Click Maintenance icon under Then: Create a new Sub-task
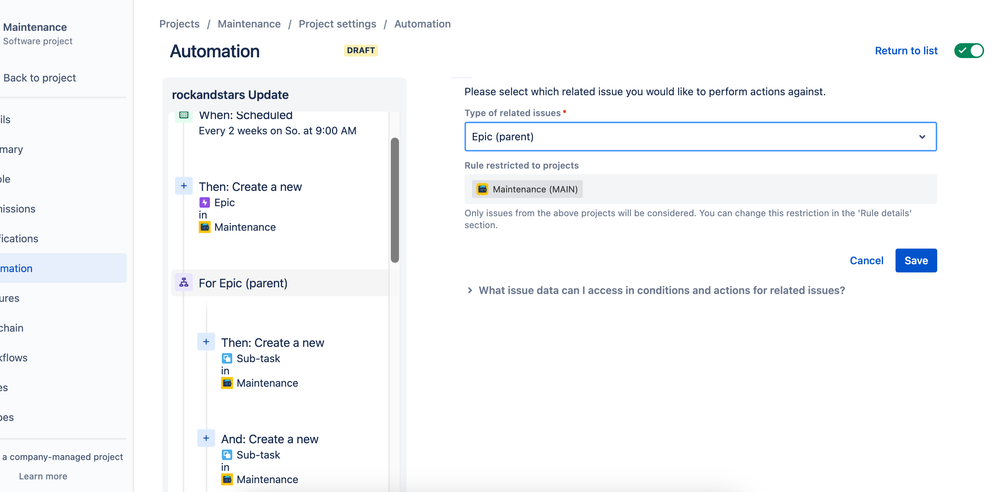This screenshot has height=492, width=999. click(x=227, y=383)
